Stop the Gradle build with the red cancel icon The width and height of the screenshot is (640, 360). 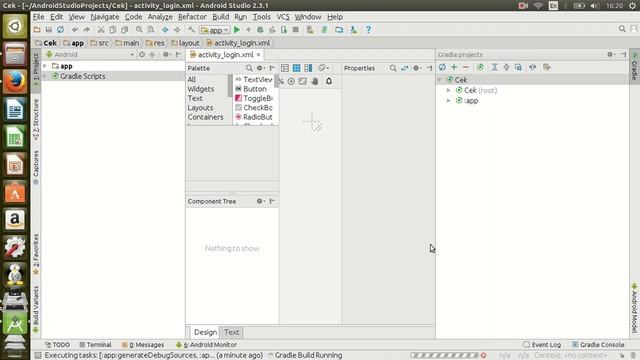pos(484,356)
